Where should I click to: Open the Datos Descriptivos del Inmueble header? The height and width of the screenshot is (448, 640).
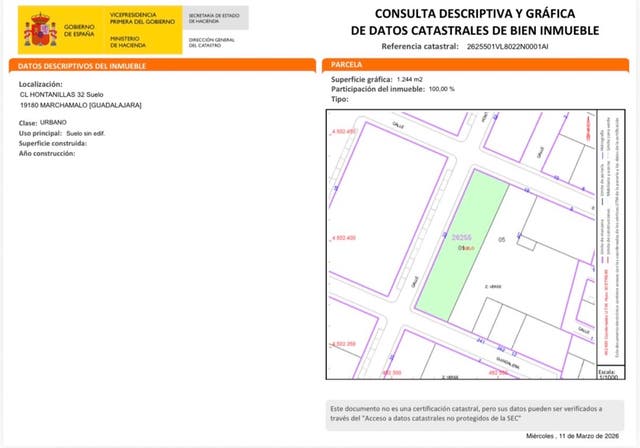(x=78, y=65)
